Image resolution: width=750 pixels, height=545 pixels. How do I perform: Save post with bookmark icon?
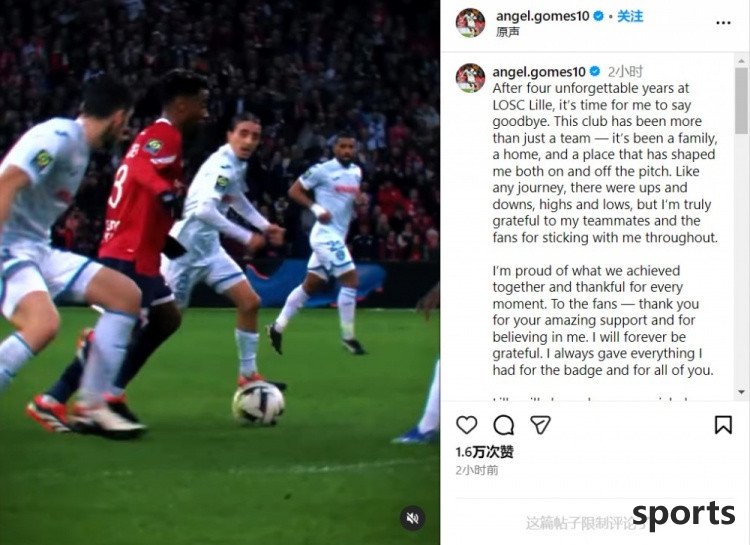tap(723, 425)
